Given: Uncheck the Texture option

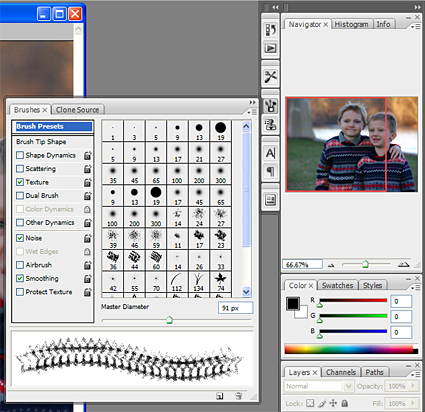Looking at the screenshot, I should [x=20, y=182].
